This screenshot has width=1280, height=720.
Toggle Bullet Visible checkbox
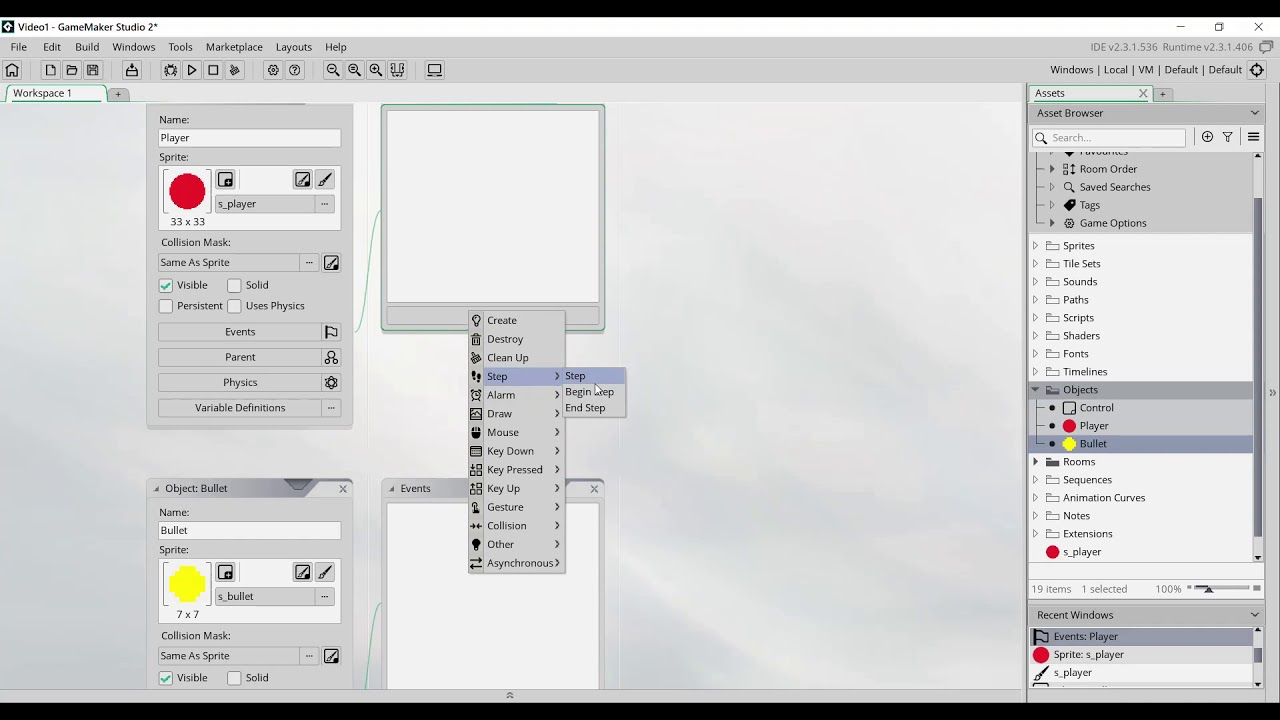[166, 678]
